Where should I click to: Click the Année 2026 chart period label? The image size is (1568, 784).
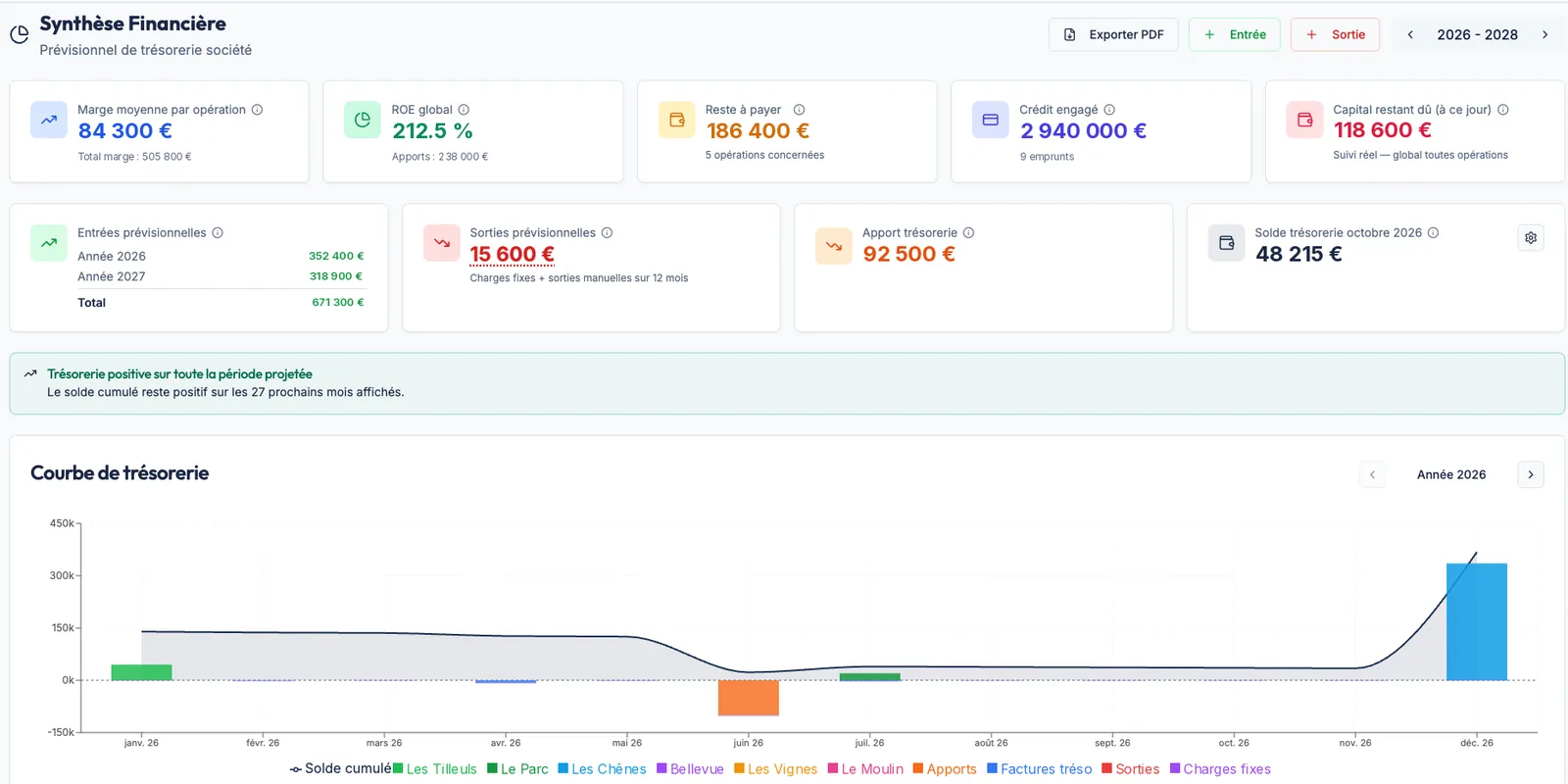1451,474
